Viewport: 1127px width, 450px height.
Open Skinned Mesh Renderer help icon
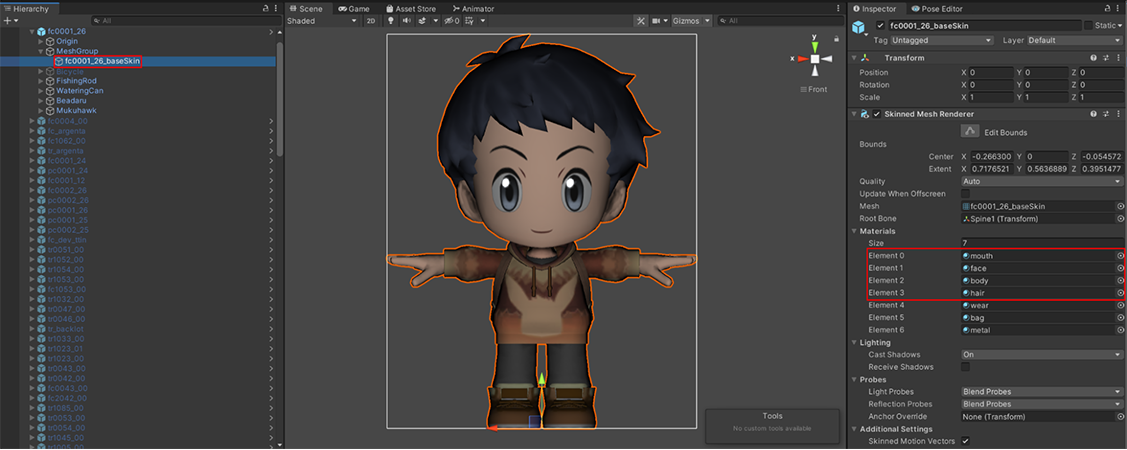coord(1093,115)
